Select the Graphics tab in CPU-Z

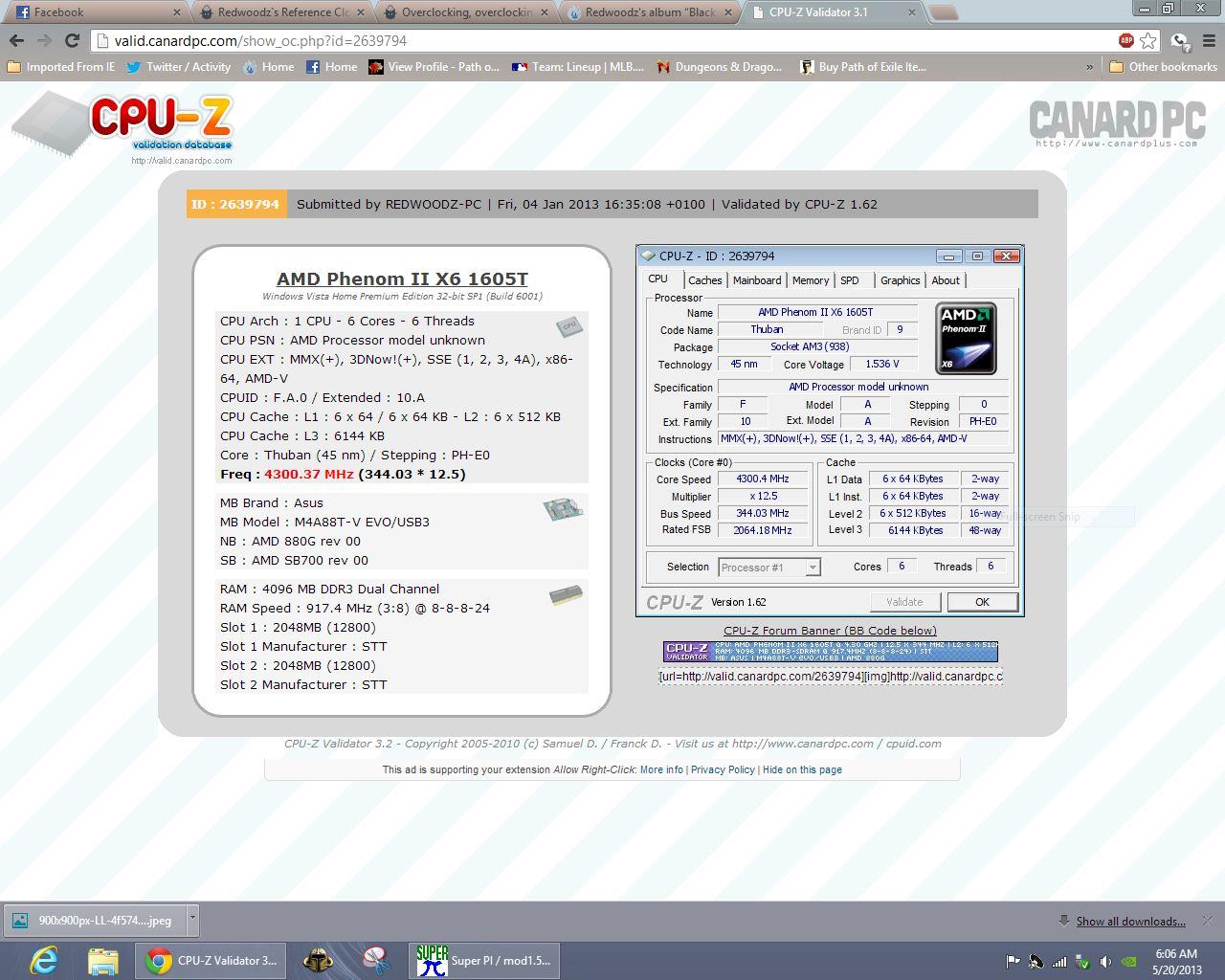coord(900,280)
